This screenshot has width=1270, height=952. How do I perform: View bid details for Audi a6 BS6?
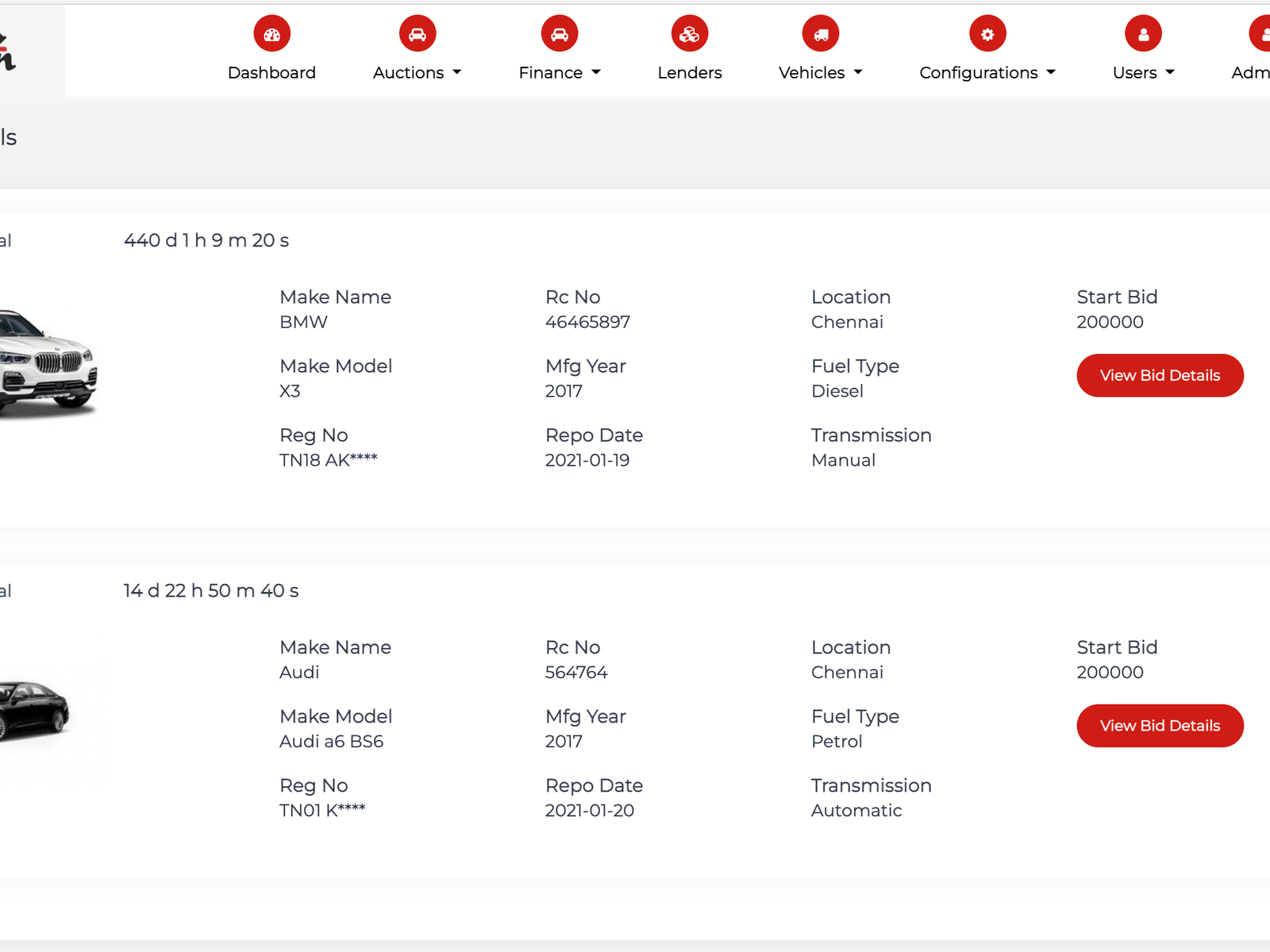pos(1160,726)
